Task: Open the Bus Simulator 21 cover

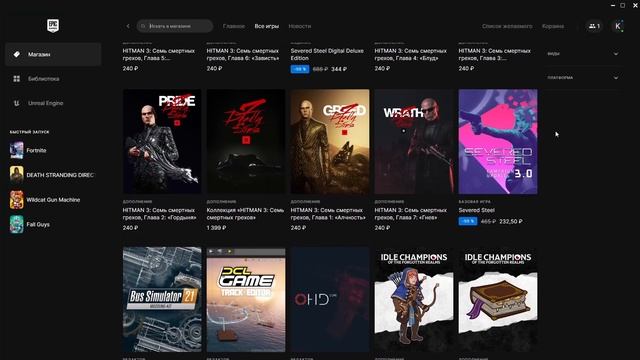Action: click(162, 299)
